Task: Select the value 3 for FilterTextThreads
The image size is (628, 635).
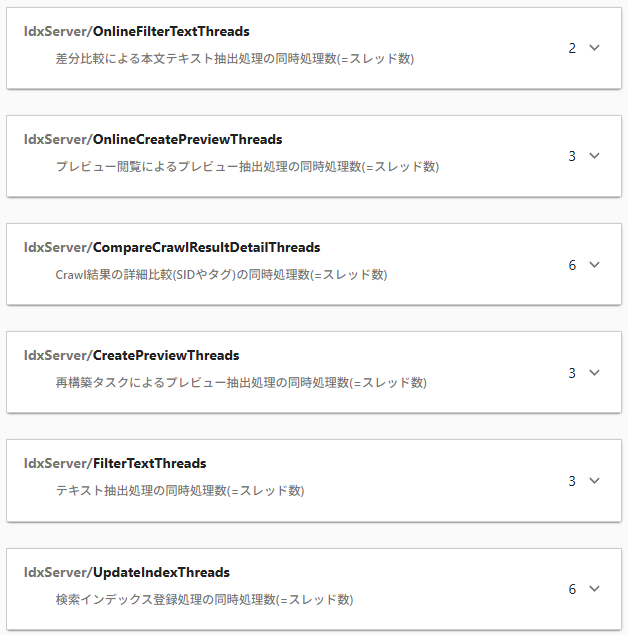Action: click(572, 481)
